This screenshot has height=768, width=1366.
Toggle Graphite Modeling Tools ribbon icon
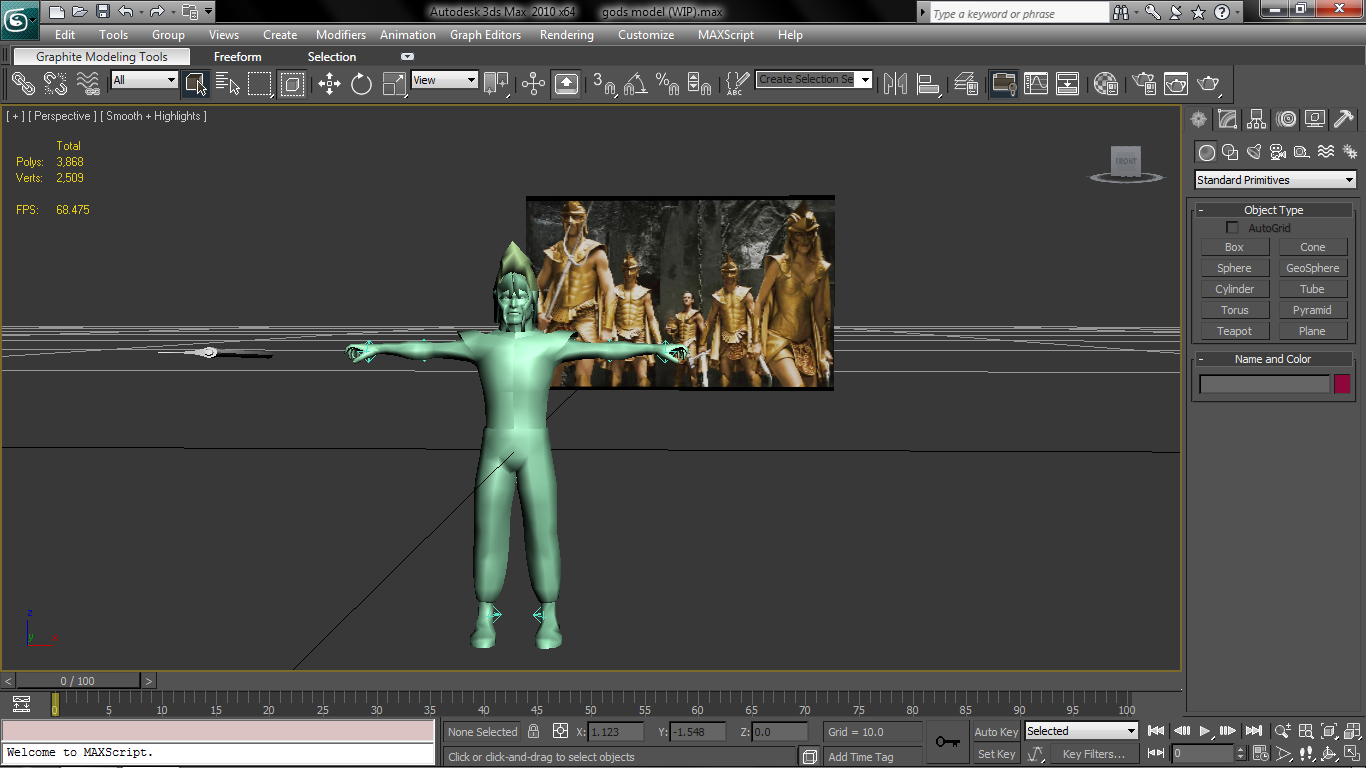(x=1003, y=84)
